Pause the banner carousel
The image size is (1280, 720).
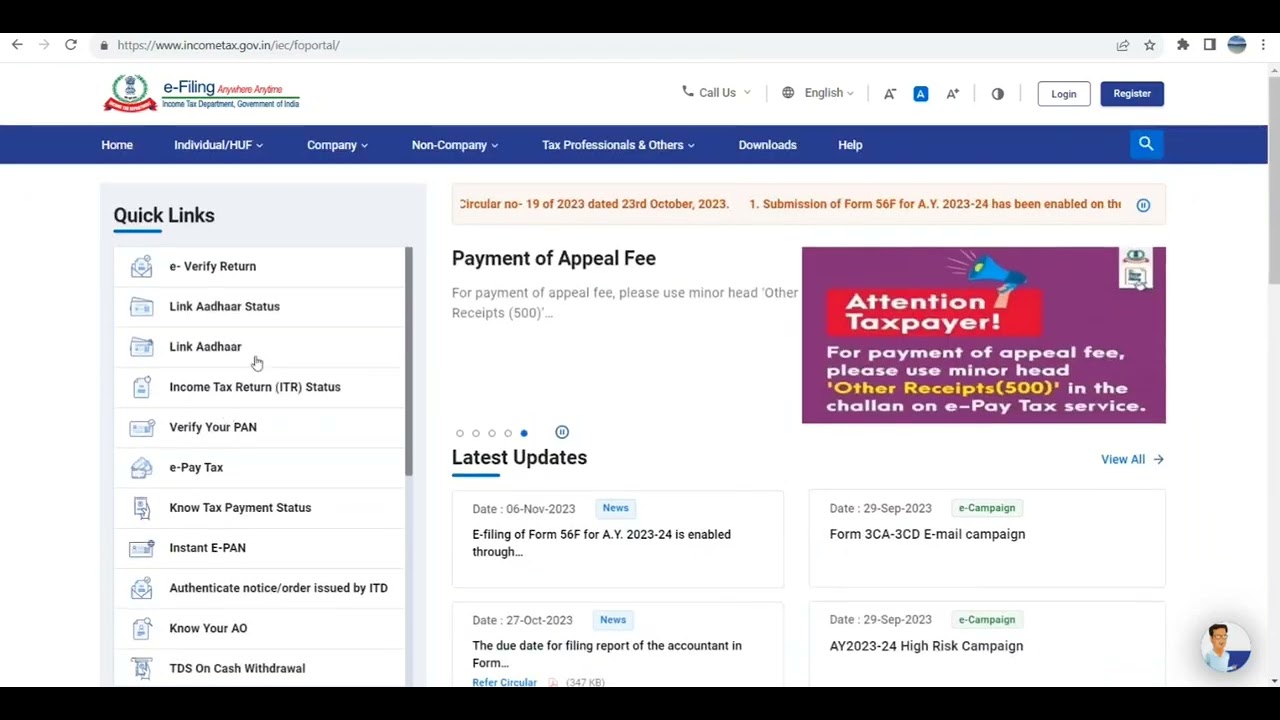click(x=562, y=432)
